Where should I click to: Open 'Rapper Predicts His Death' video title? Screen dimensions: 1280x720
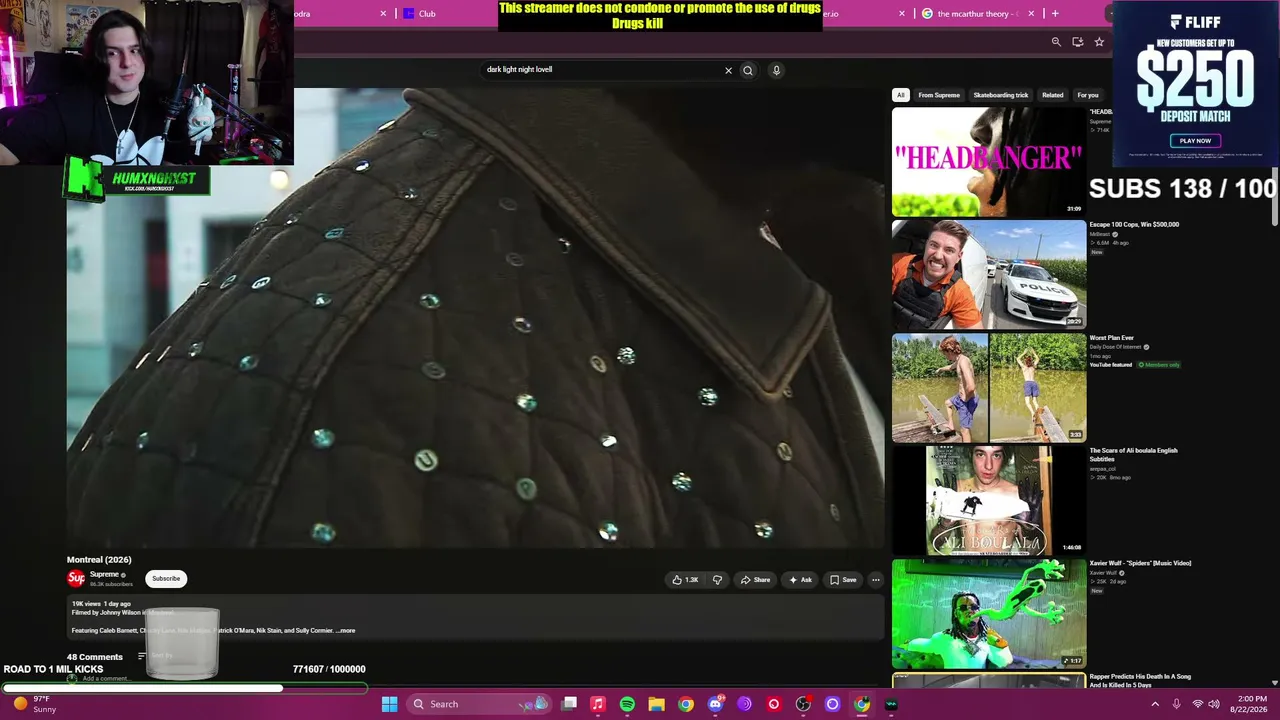click(x=1140, y=681)
